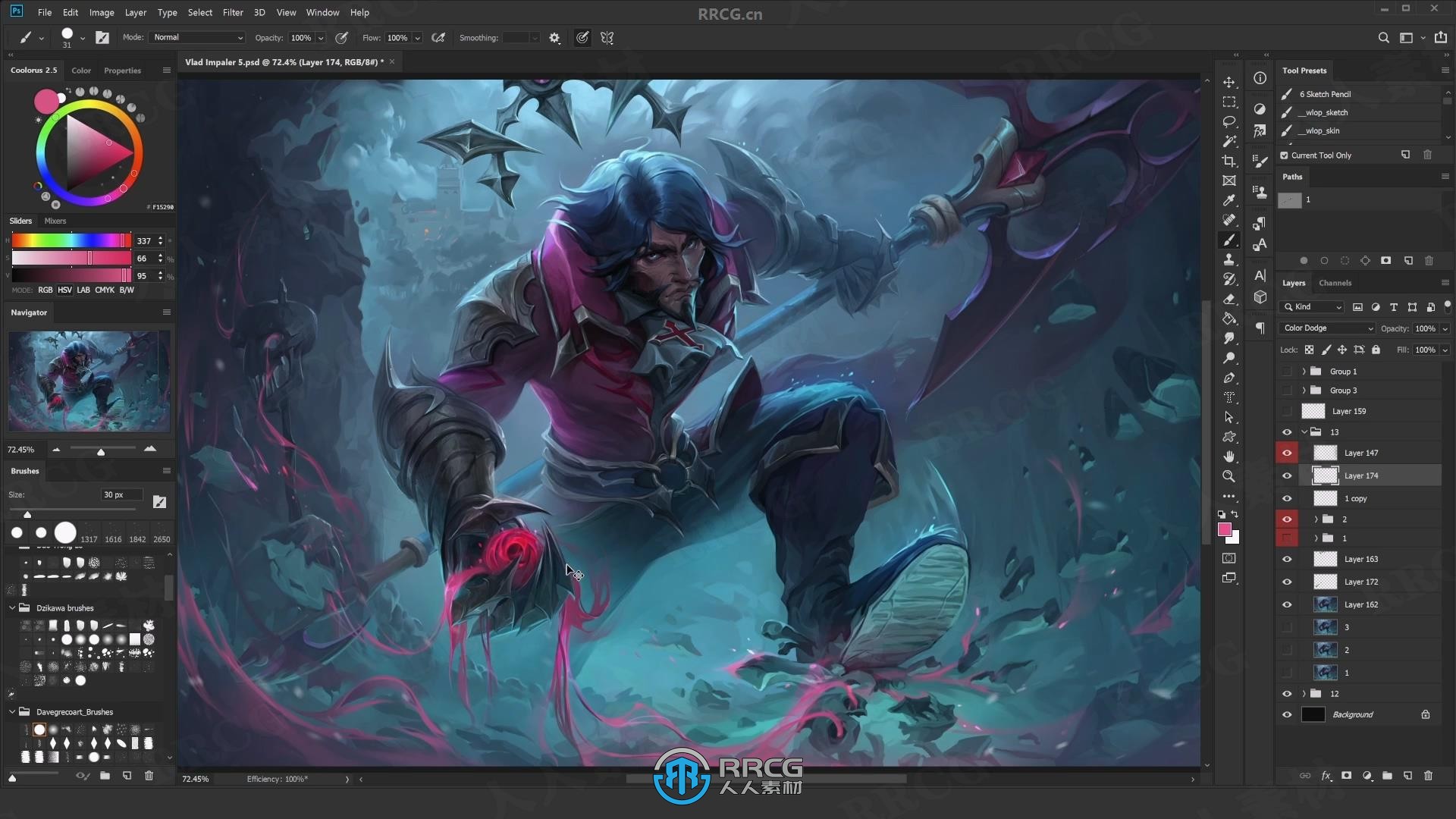Collapse group 13 folder chevron
Viewport: 1456px width, 819px height.
point(1304,432)
